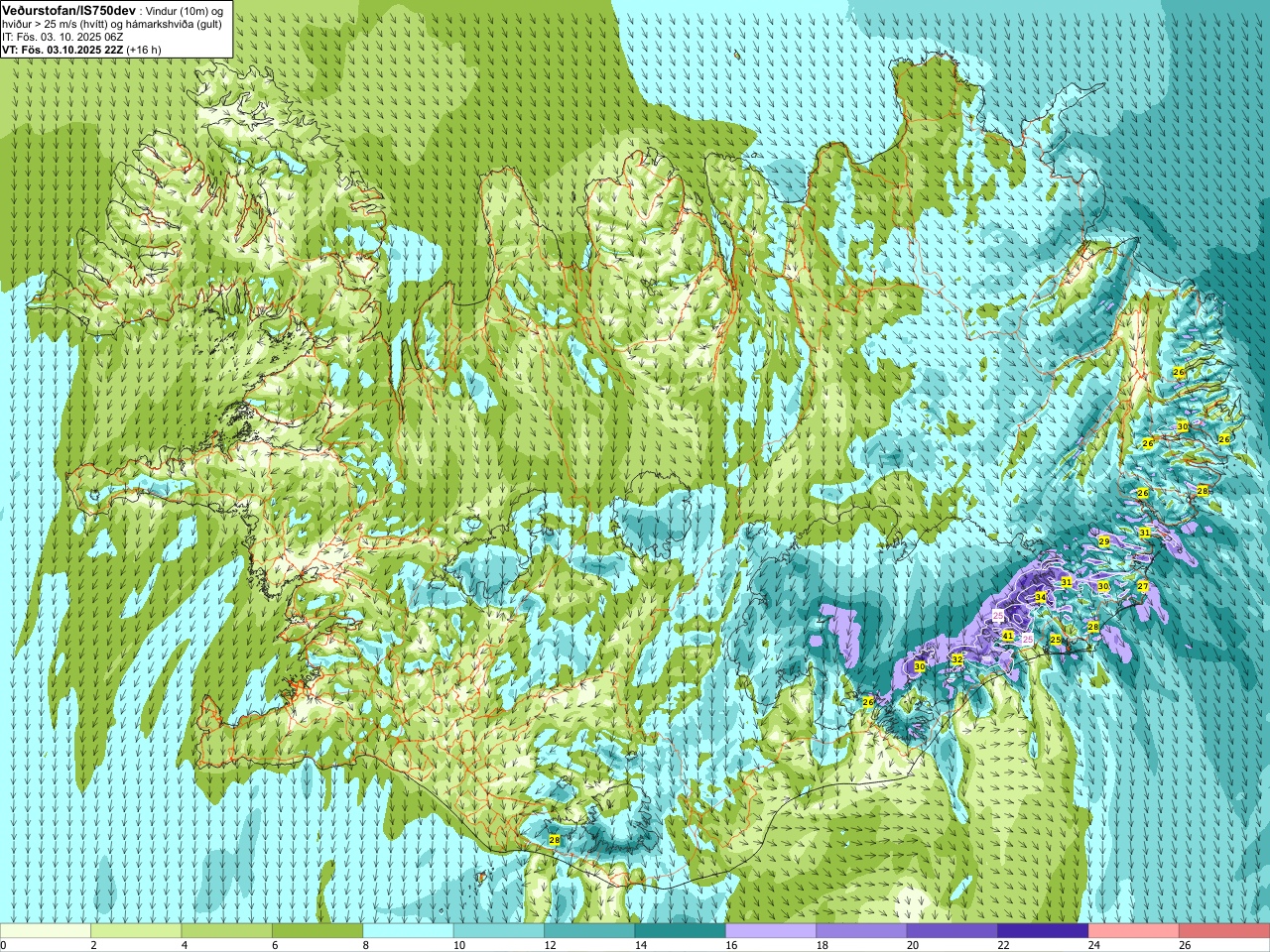The image size is (1270, 952).
Task: Click the legend scale number 4
Action: point(184,946)
